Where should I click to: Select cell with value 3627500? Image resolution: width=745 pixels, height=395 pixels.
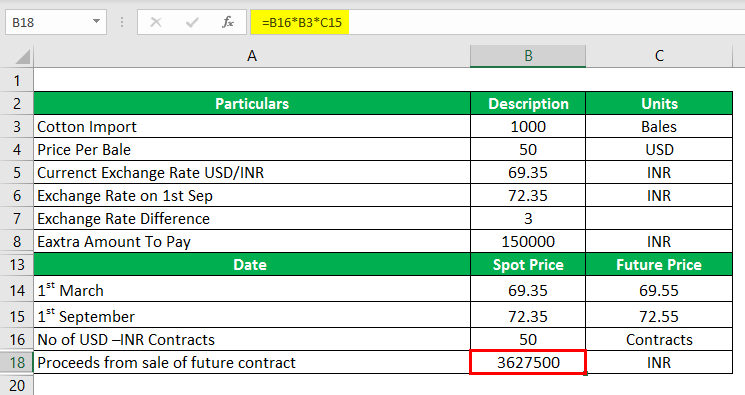tap(528, 362)
